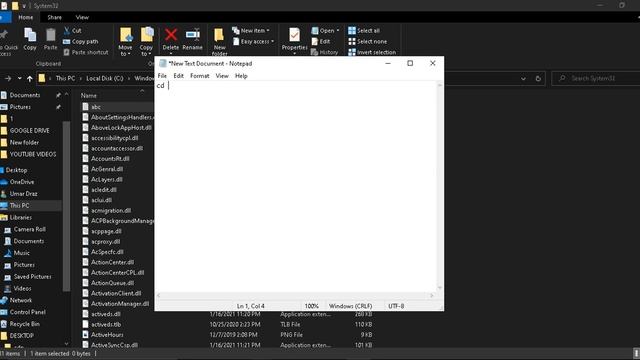This screenshot has width=640, height=360.
Task: Select accessibilitycpl.dll file
Action: click(x=114, y=138)
